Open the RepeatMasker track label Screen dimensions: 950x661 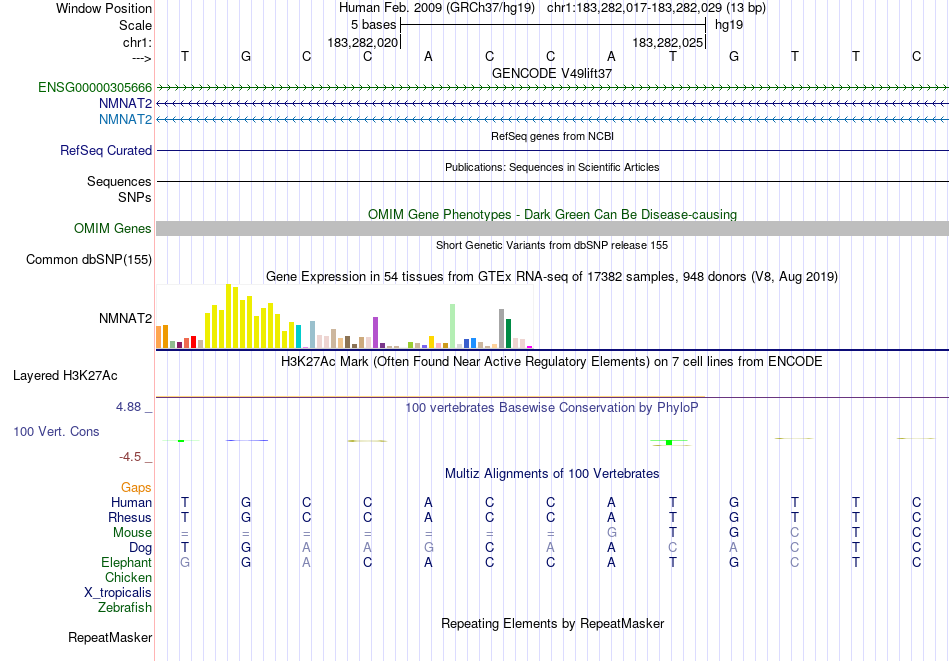click(110, 637)
